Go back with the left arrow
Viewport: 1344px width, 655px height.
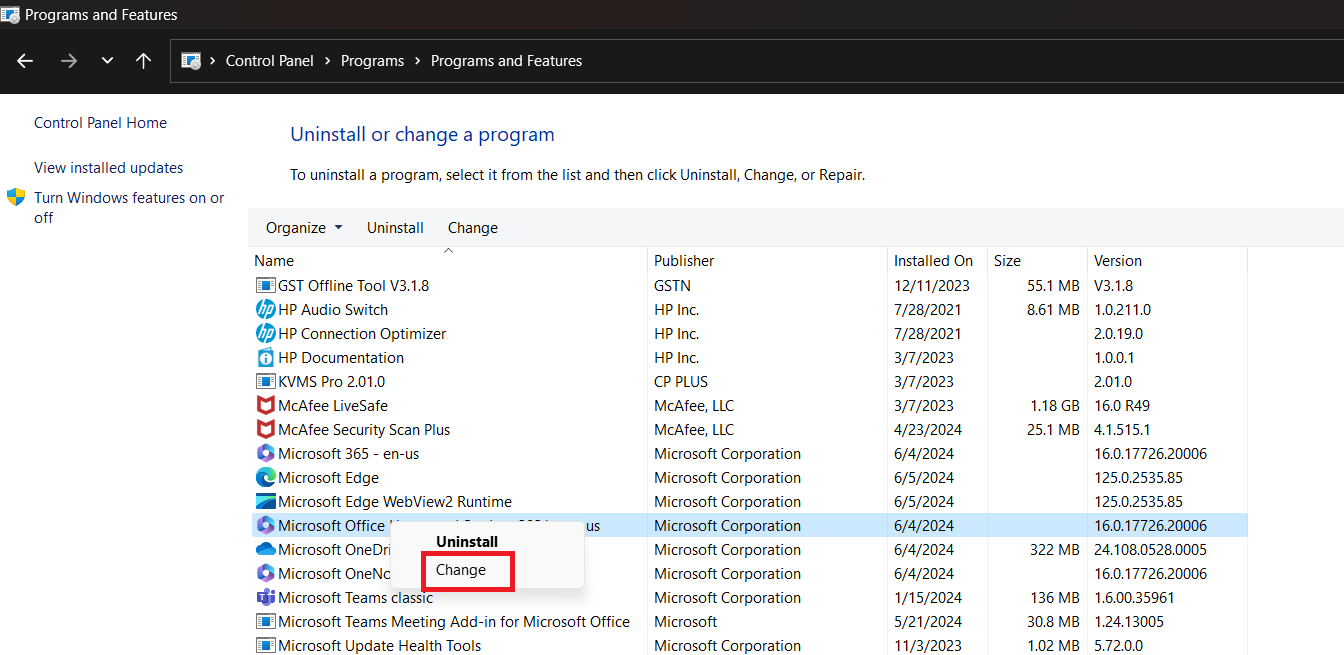(25, 61)
